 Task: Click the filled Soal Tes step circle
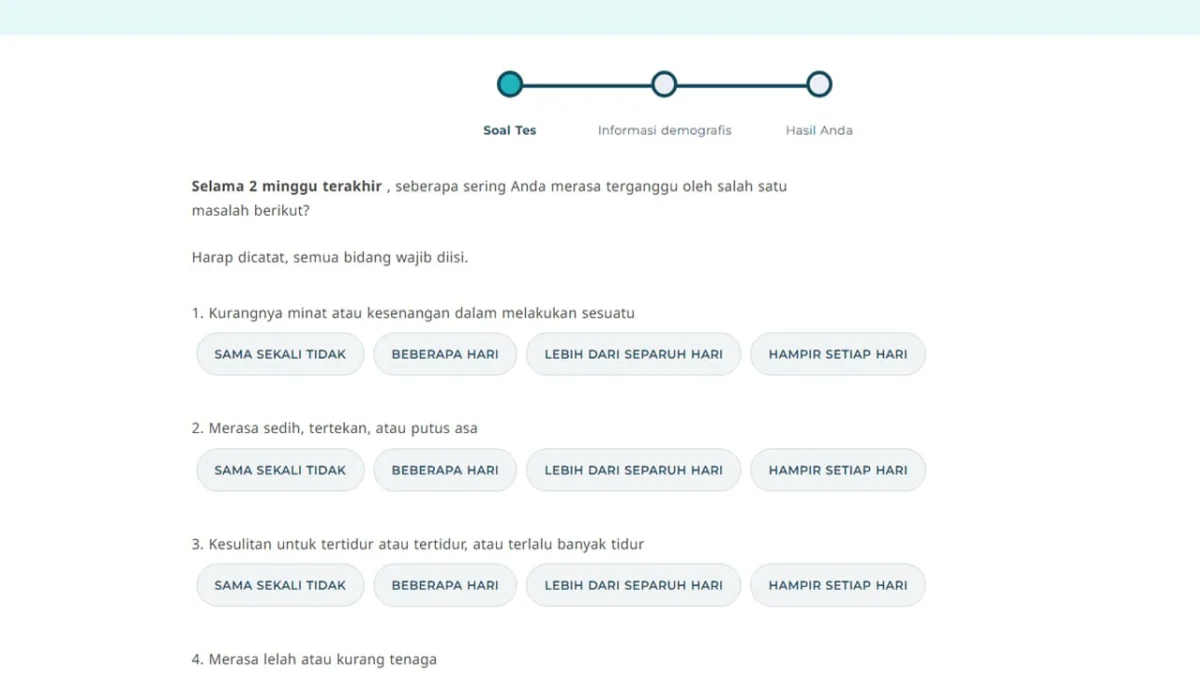point(510,84)
